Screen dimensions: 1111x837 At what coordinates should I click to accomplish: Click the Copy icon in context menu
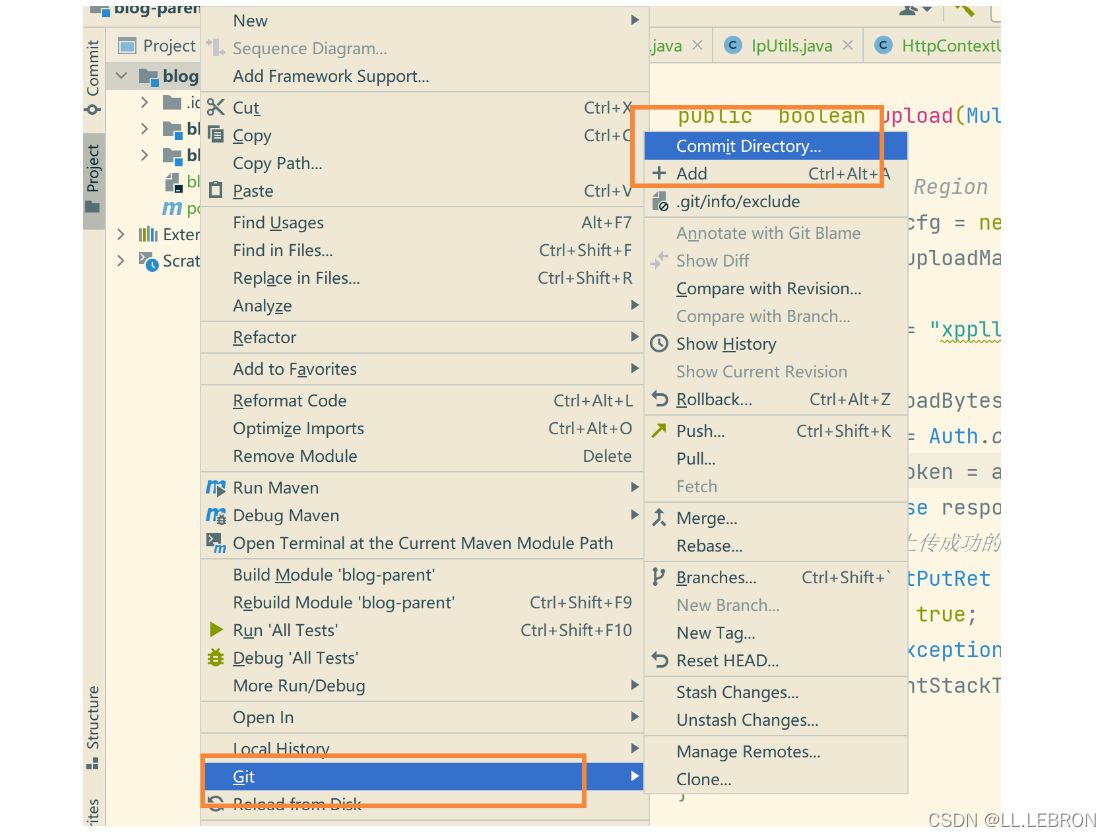(x=216, y=135)
